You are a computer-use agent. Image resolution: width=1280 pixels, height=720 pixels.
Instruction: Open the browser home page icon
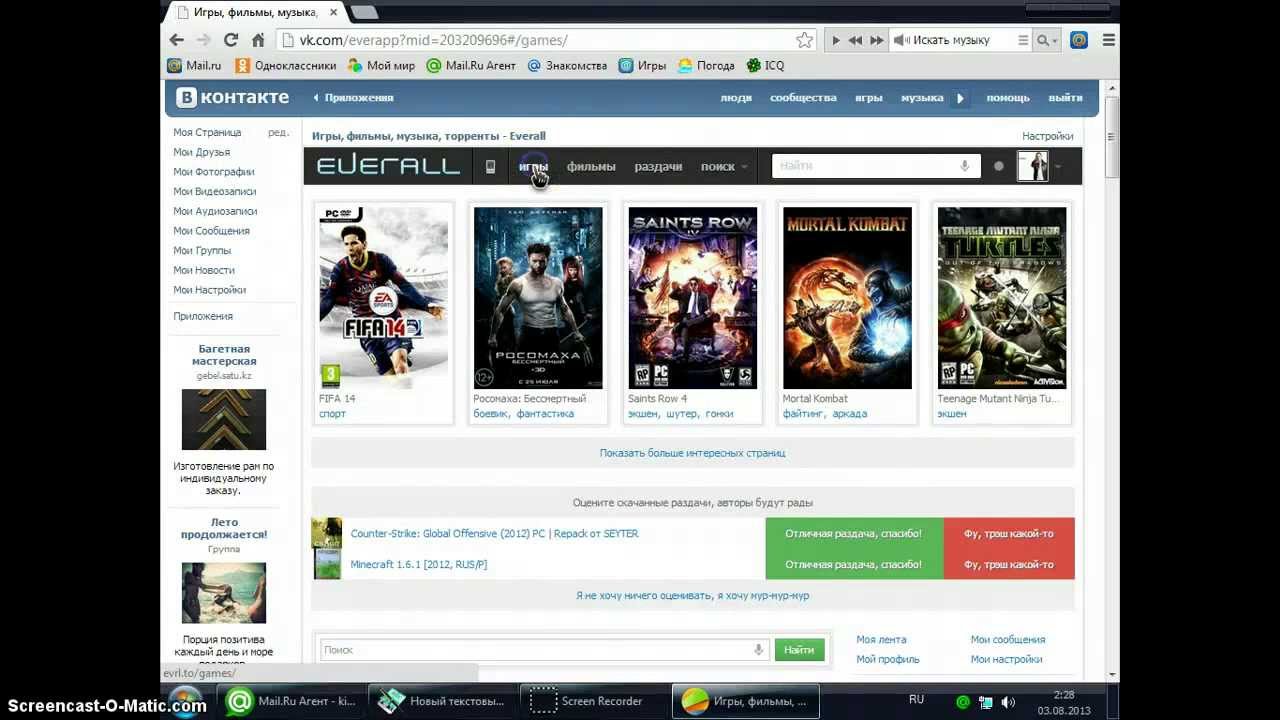pyautogui.click(x=258, y=40)
